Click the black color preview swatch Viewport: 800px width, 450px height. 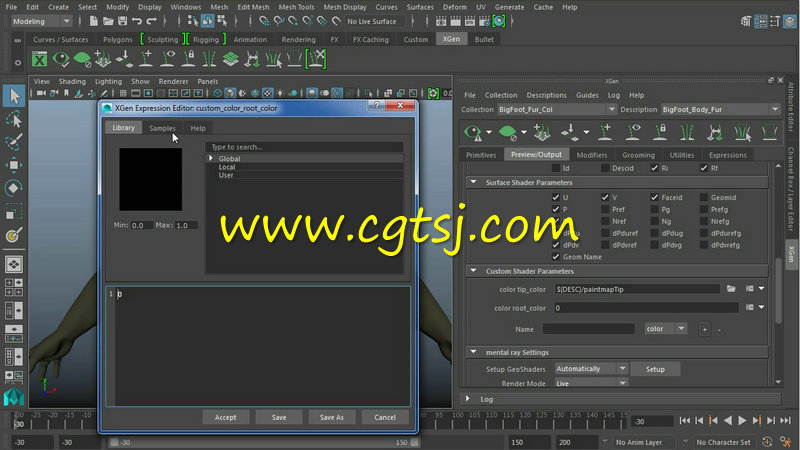[151, 179]
